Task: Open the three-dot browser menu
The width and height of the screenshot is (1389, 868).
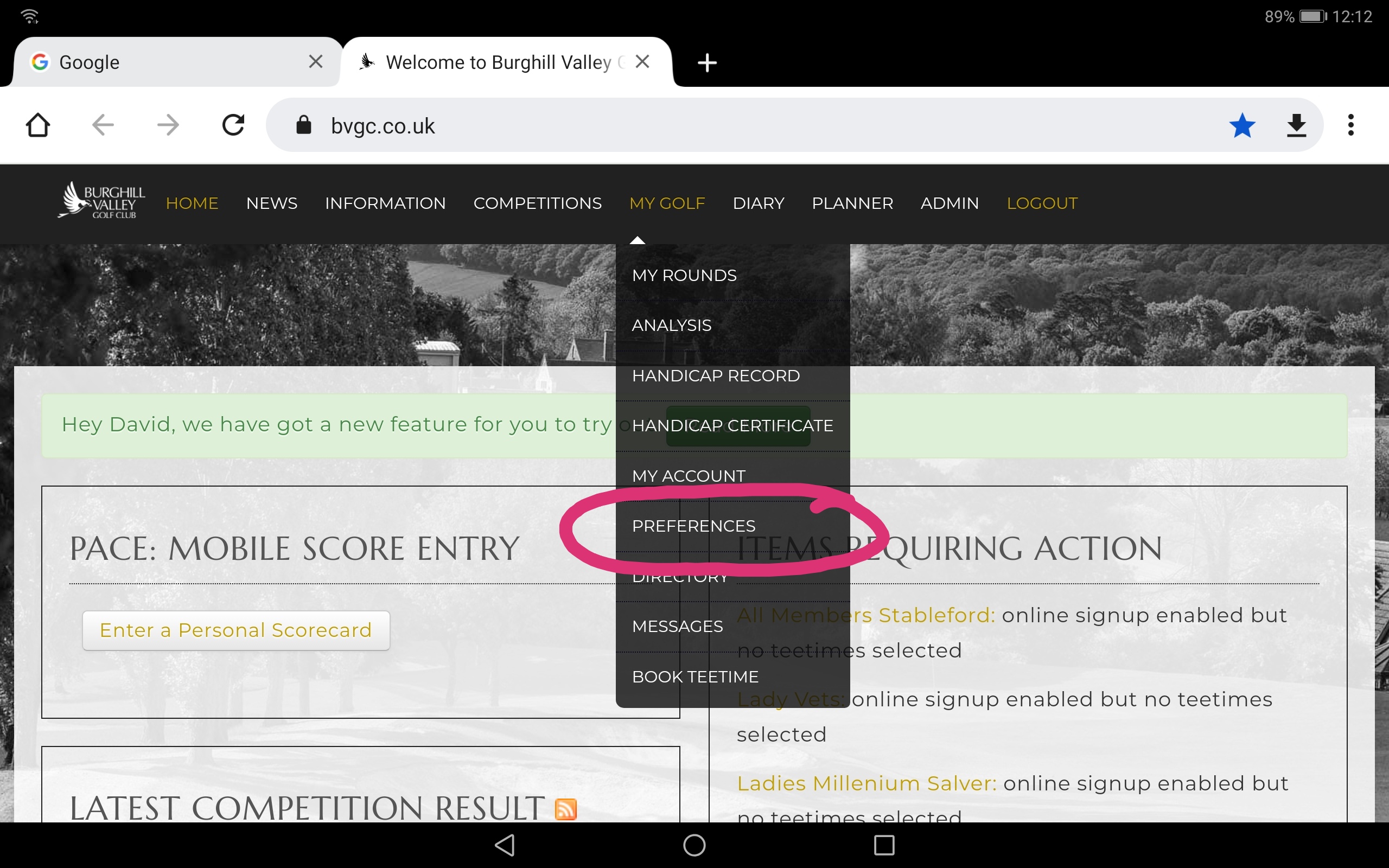Action: tap(1350, 125)
